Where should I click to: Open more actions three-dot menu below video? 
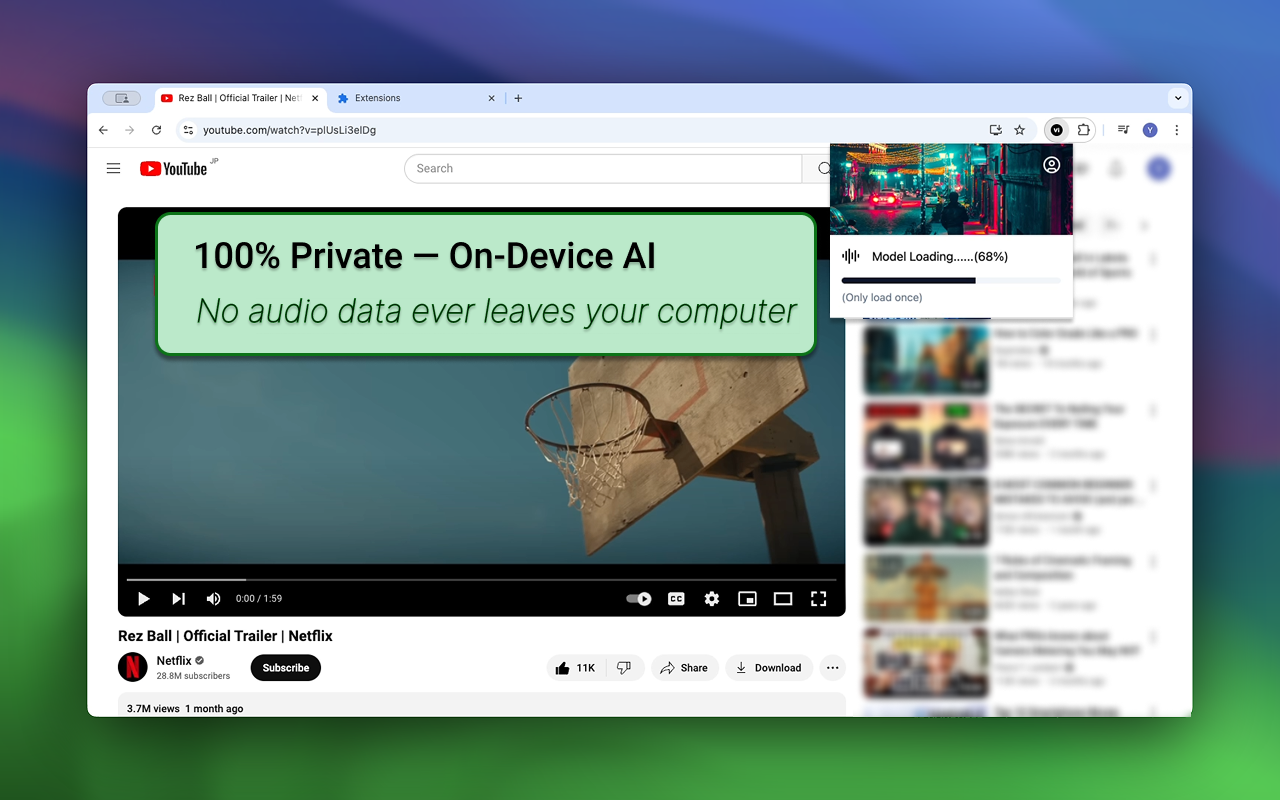(x=832, y=668)
